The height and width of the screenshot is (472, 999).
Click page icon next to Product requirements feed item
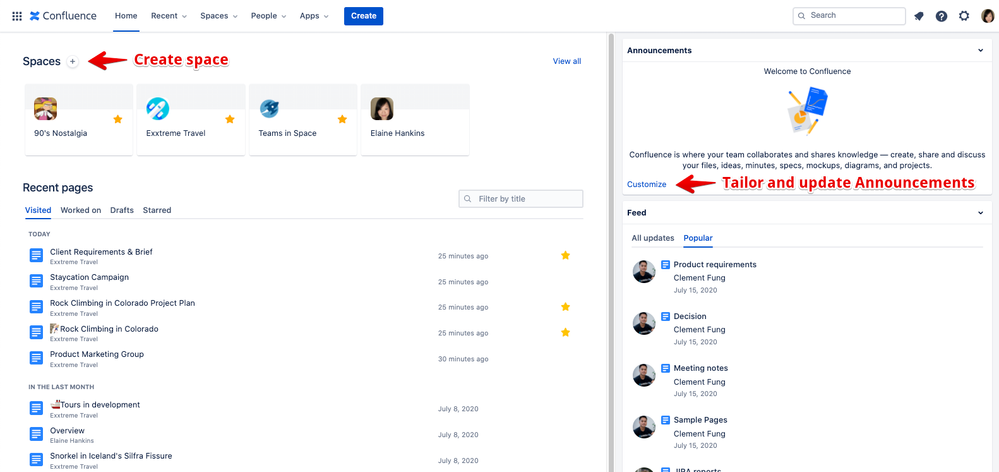point(666,264)
